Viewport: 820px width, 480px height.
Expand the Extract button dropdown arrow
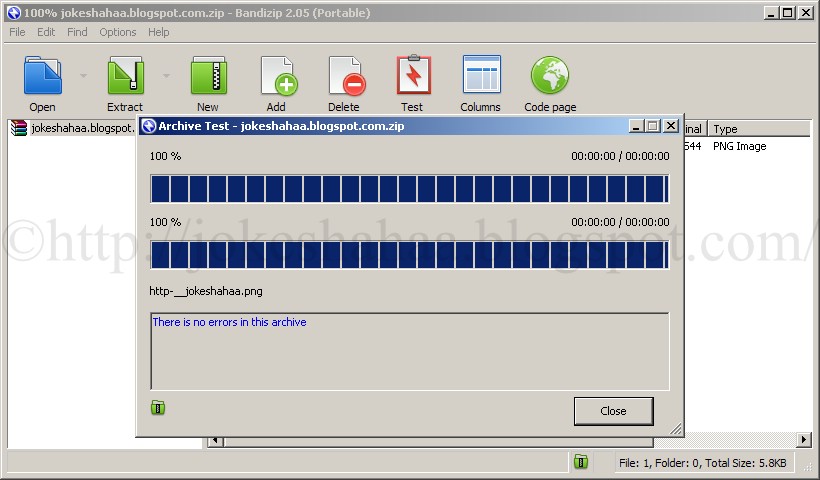pos(166,76)
